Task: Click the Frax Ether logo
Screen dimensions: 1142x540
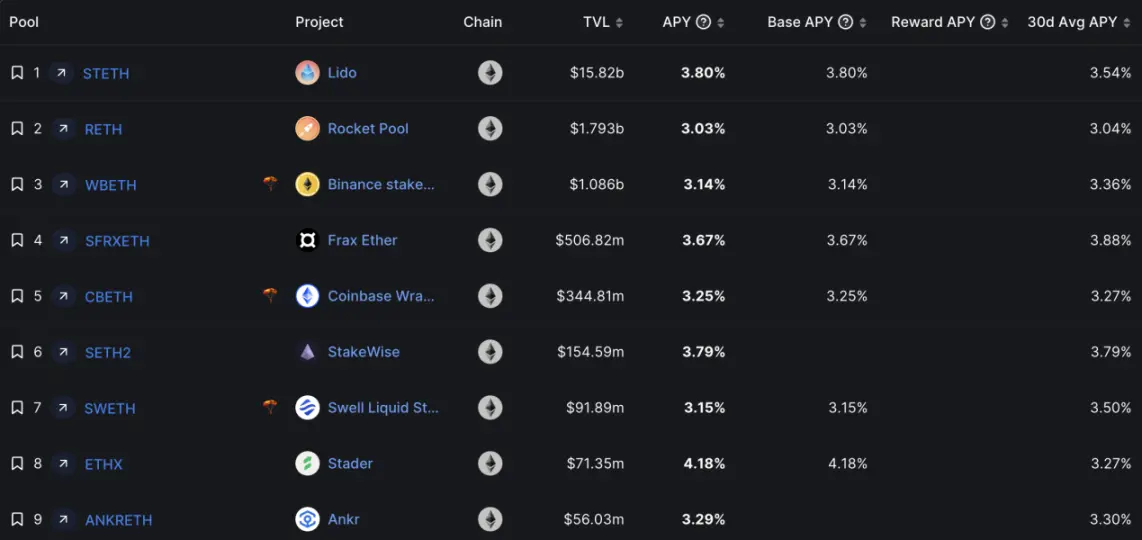Action: (307, 241)
